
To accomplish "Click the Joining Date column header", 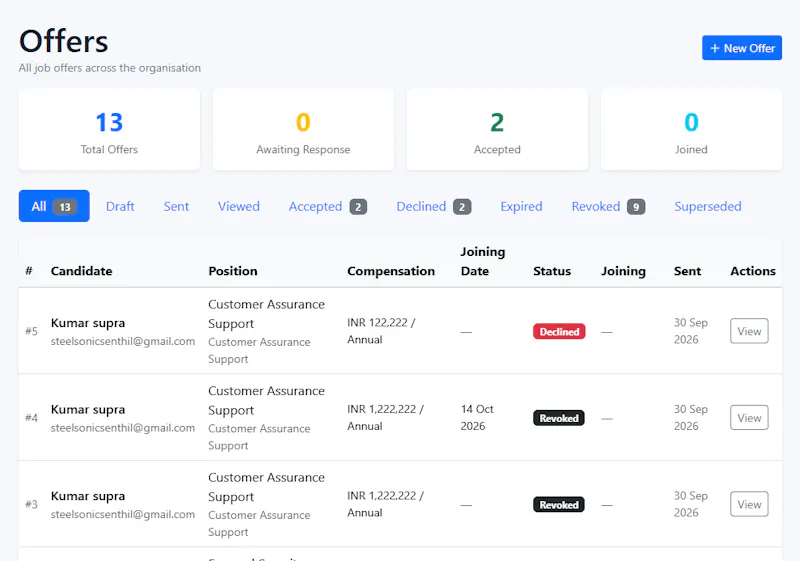I will pyautogui.click(x=483, y=261).
